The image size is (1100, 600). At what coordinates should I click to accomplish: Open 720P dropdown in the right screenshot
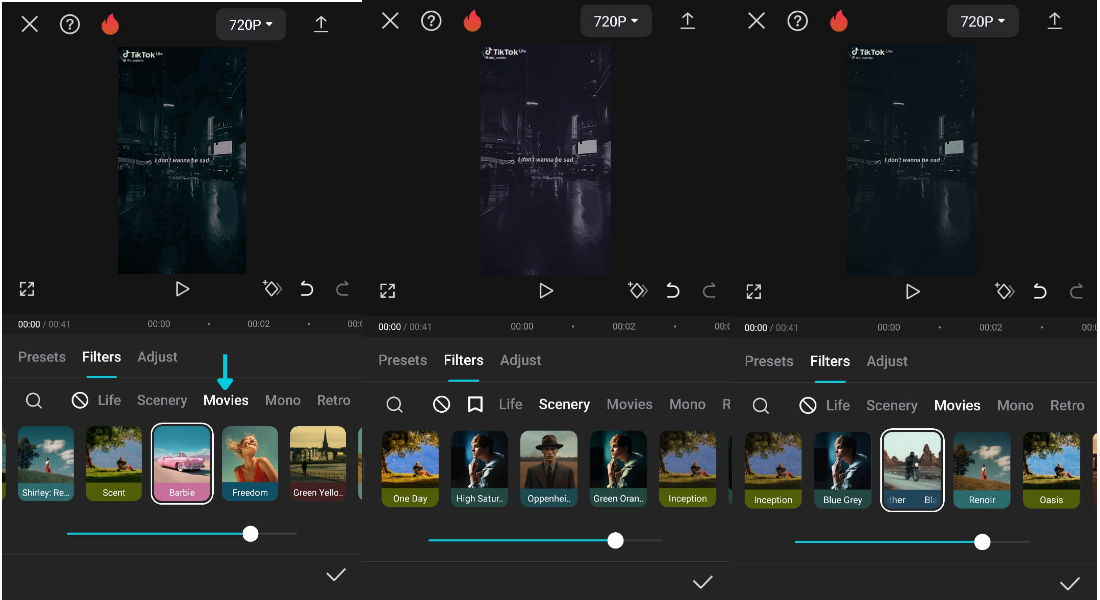982,22
